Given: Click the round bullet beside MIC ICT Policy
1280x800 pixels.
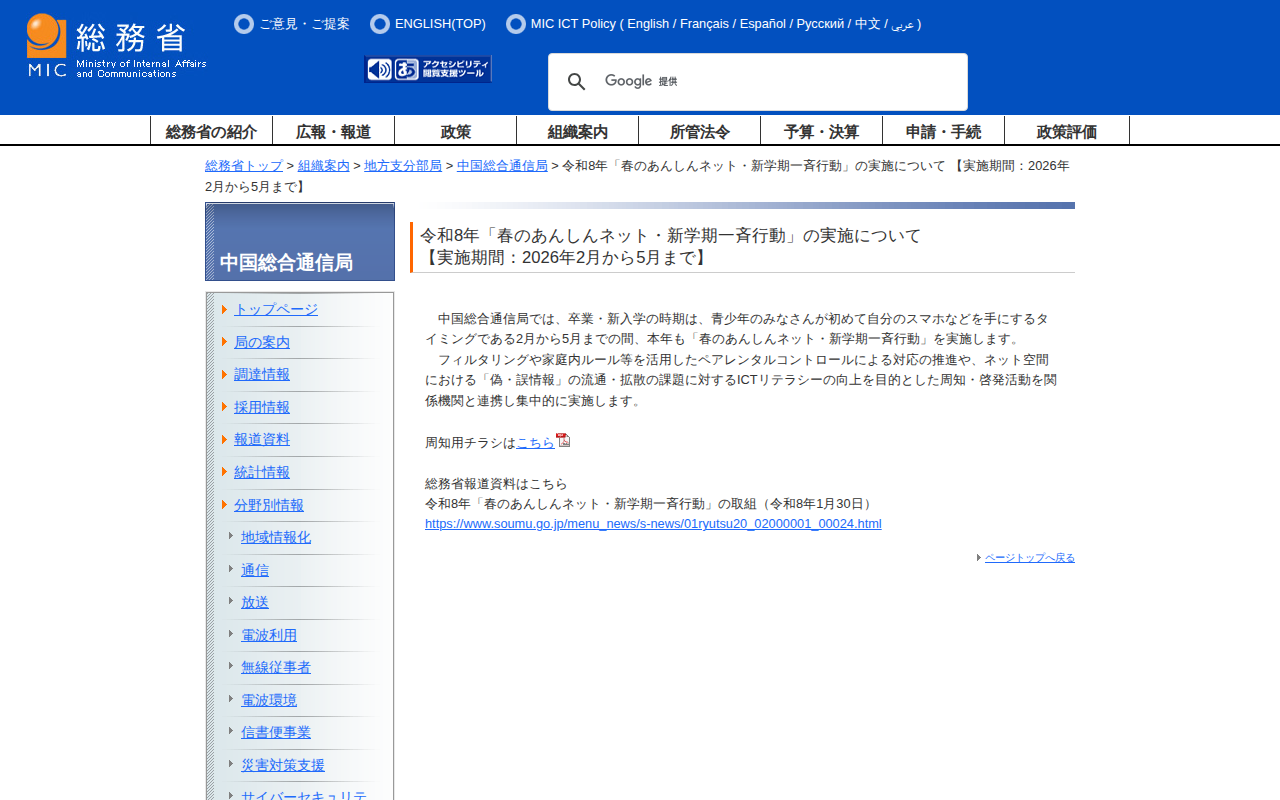Looking at the screenshot, I should pyautogui.click(x=515, y=24).
